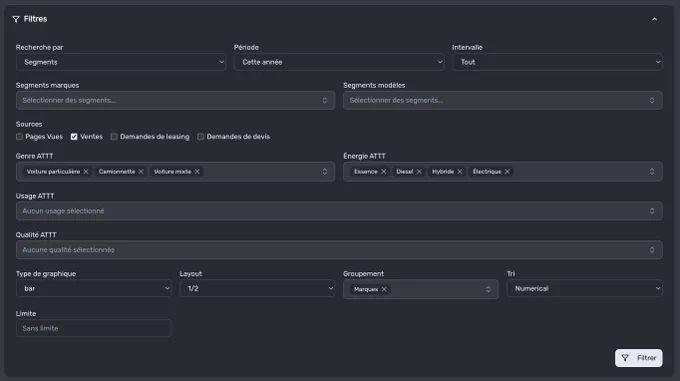The height and width of the screenshot is (381, 680).
Task: Click the Voiture particulière tag label
Action: pos(53,172)
